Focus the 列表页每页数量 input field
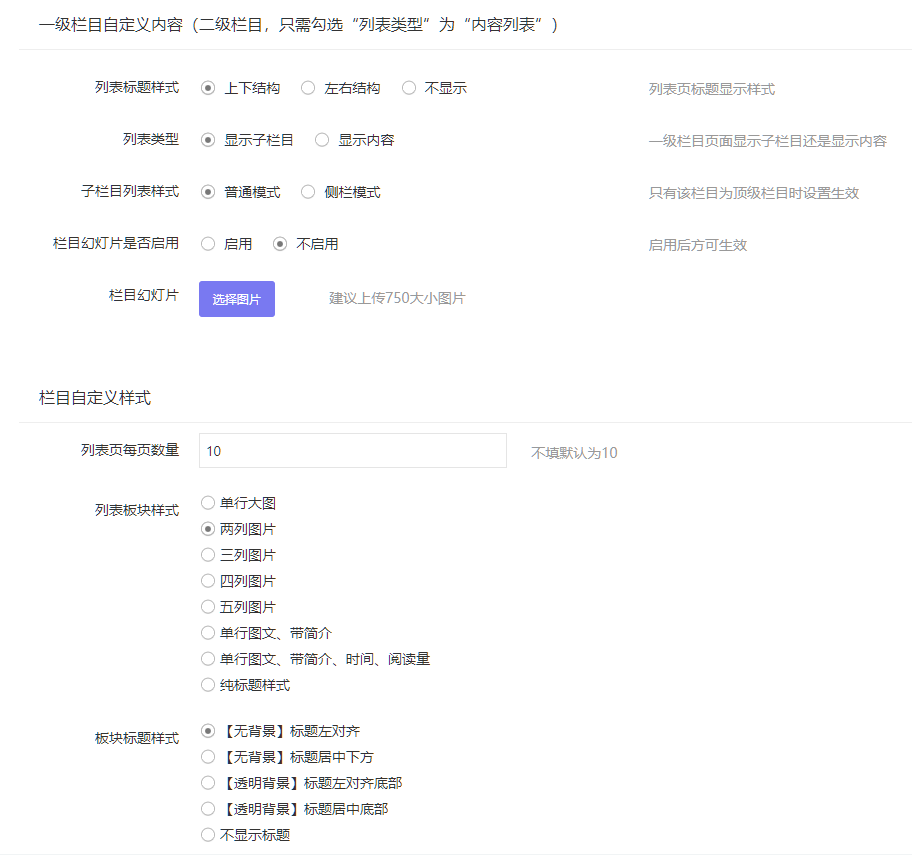 (x=352, y=451)
